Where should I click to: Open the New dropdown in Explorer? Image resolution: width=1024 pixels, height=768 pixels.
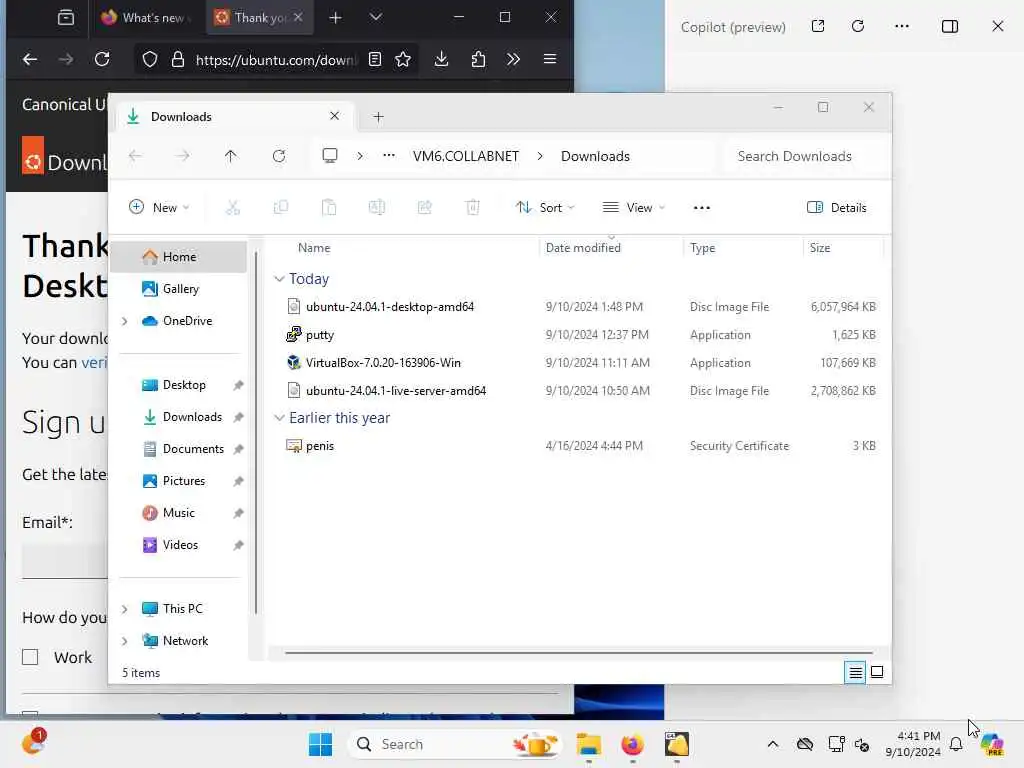tap(159, 208)
